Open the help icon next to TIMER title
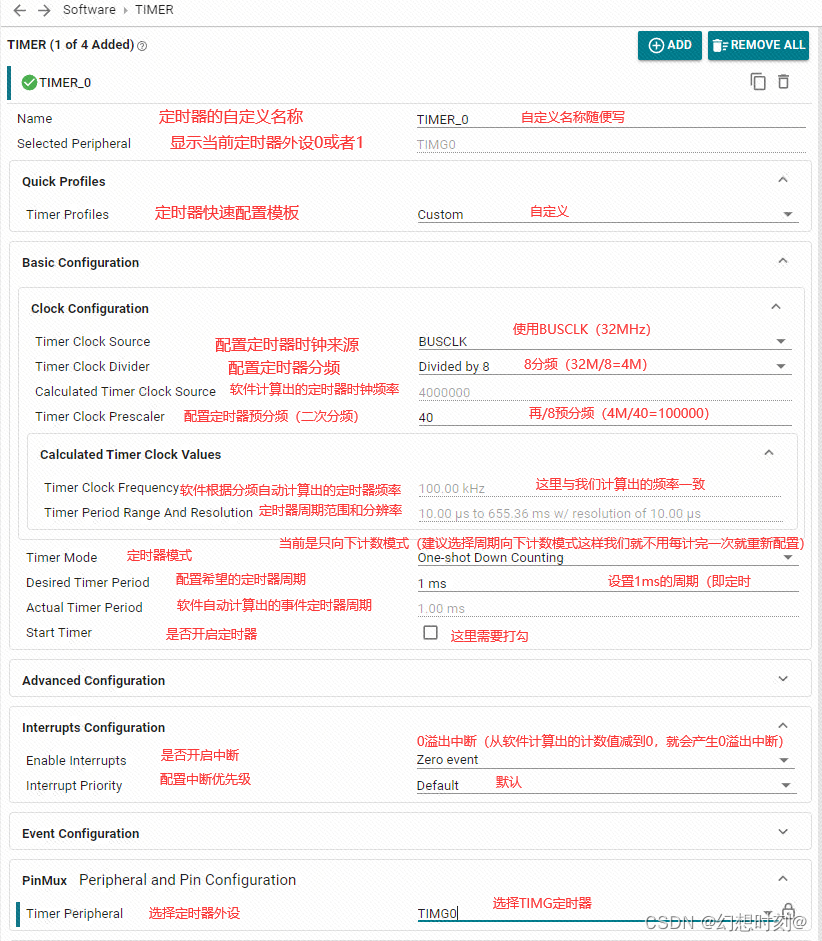The image size is (822, 941). [142, 46]
